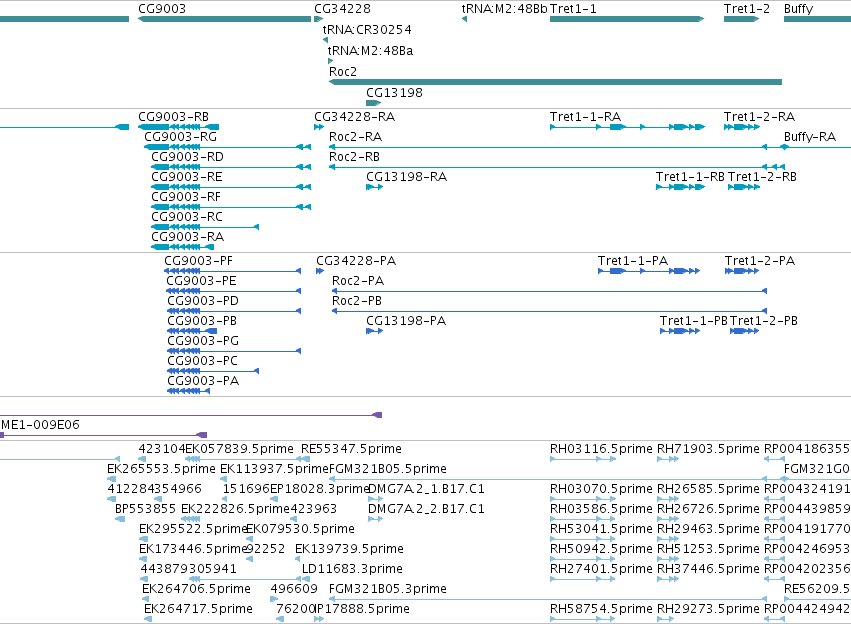Select the DMG7A.2_2.B17.C1 label

(x=427, y=510)
